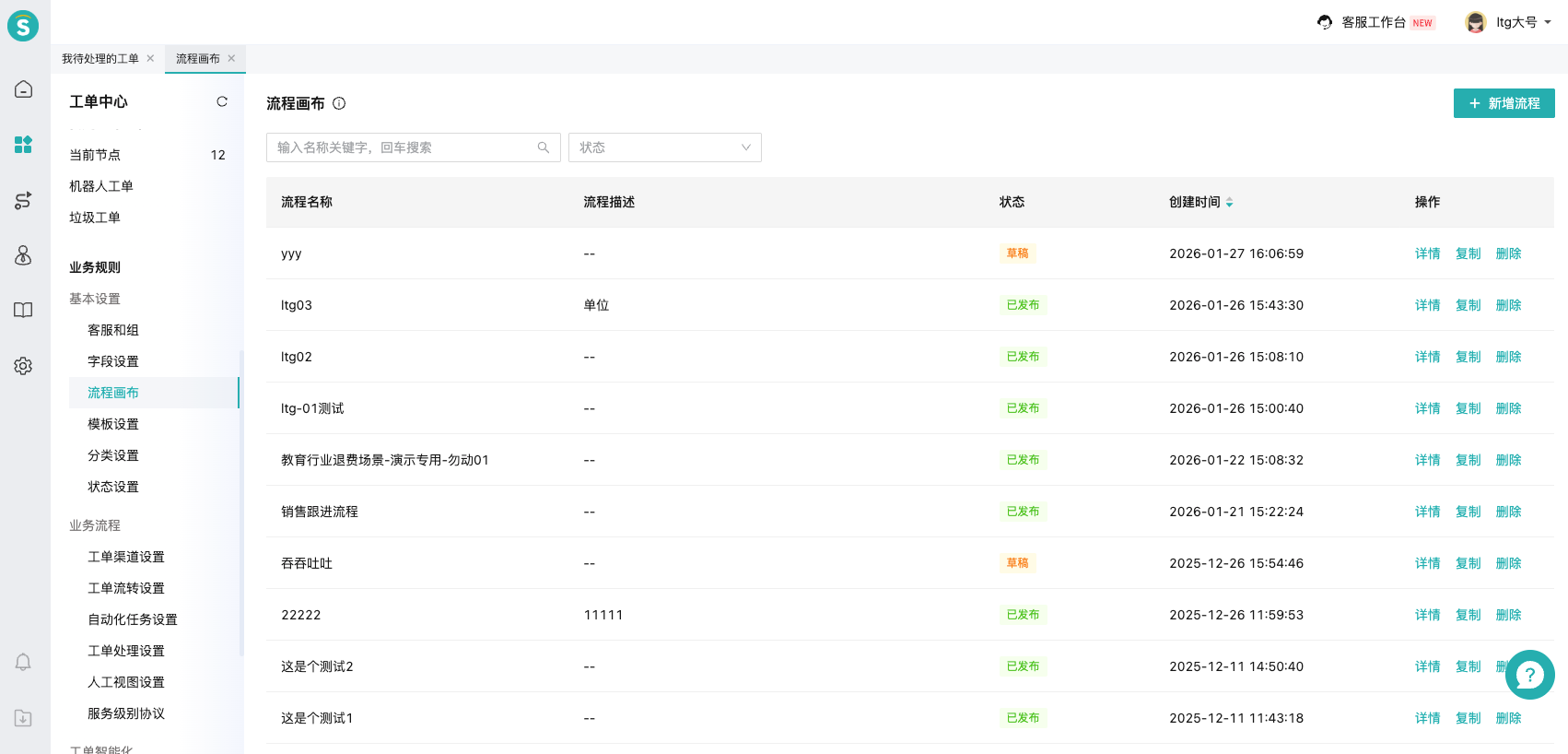The height and width of the screenshot is (754, 1568).
Task: Click the workflow route icon in sidebar
Action: 24,200
